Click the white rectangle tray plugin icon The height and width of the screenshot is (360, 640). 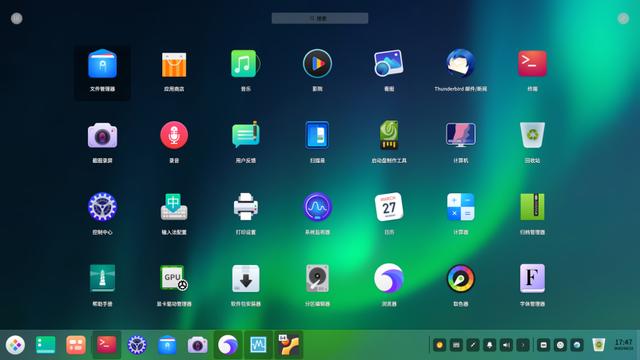tap(543, 345)
